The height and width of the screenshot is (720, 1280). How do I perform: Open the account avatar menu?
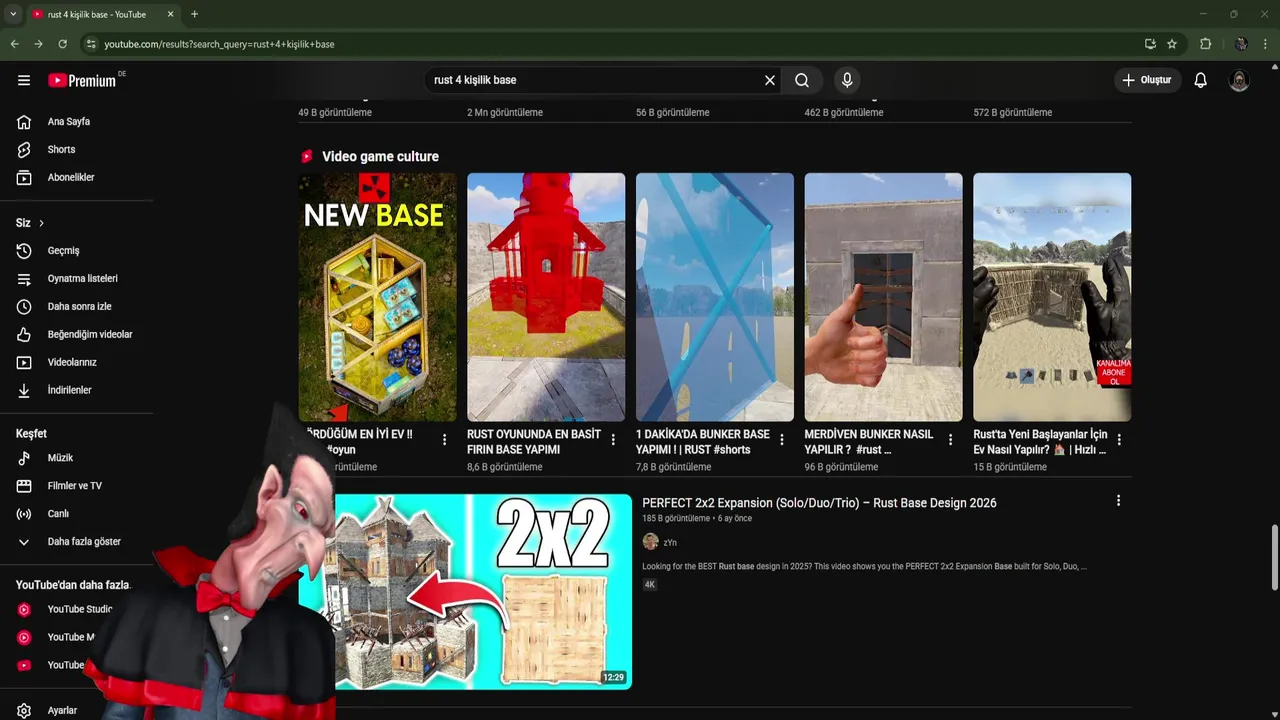1239,80
